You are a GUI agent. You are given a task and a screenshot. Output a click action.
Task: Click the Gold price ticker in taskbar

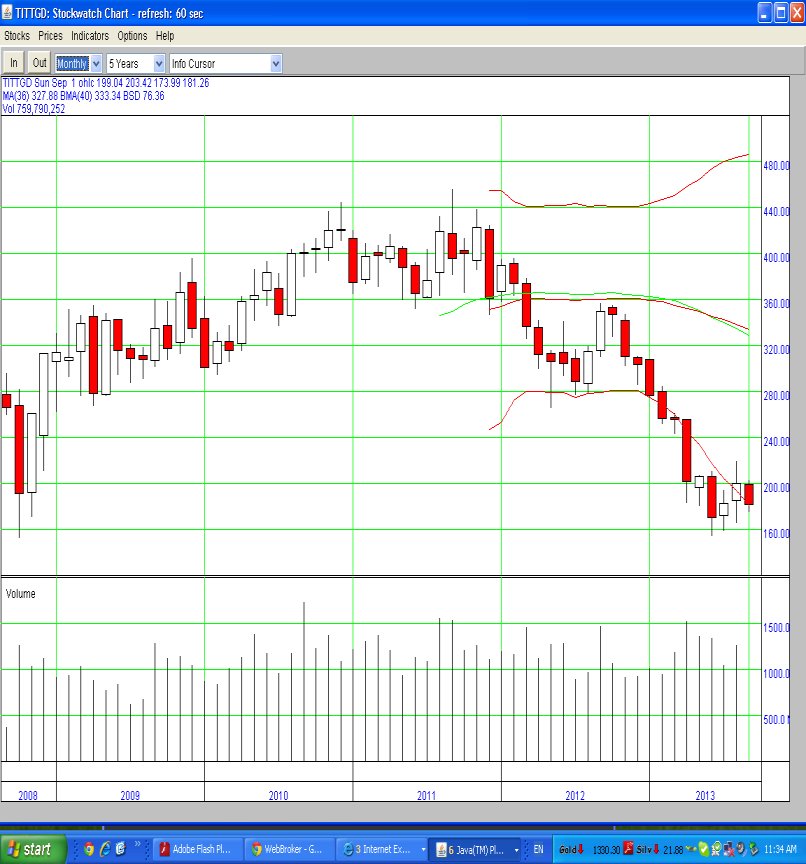point(589,849)
